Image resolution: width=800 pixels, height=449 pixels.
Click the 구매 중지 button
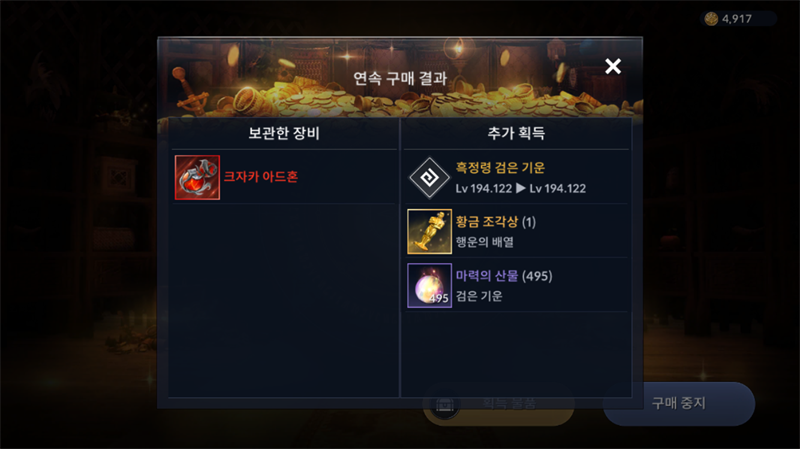pyautogui.click(x=679, y=404)
